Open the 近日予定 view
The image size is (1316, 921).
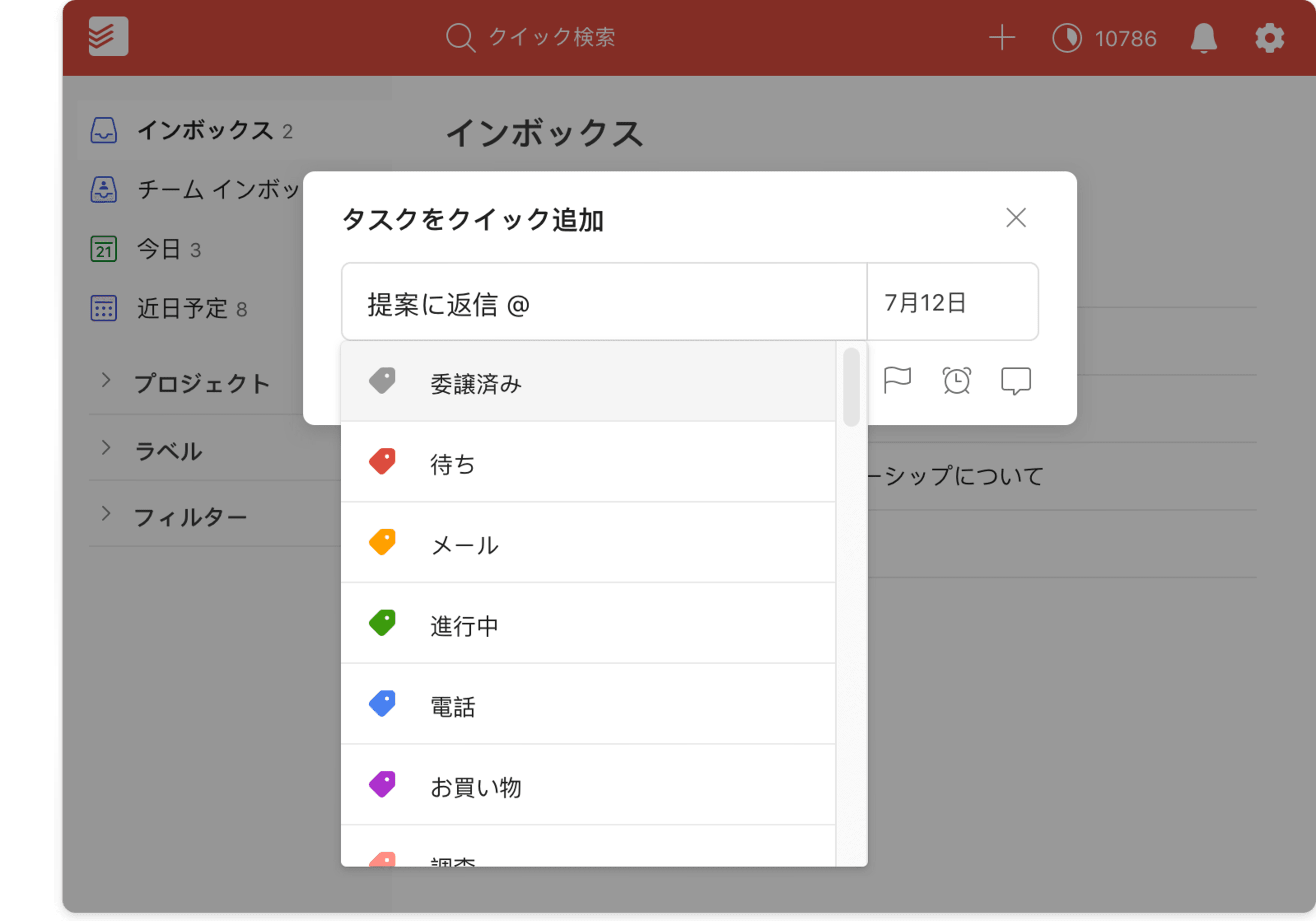182,309
